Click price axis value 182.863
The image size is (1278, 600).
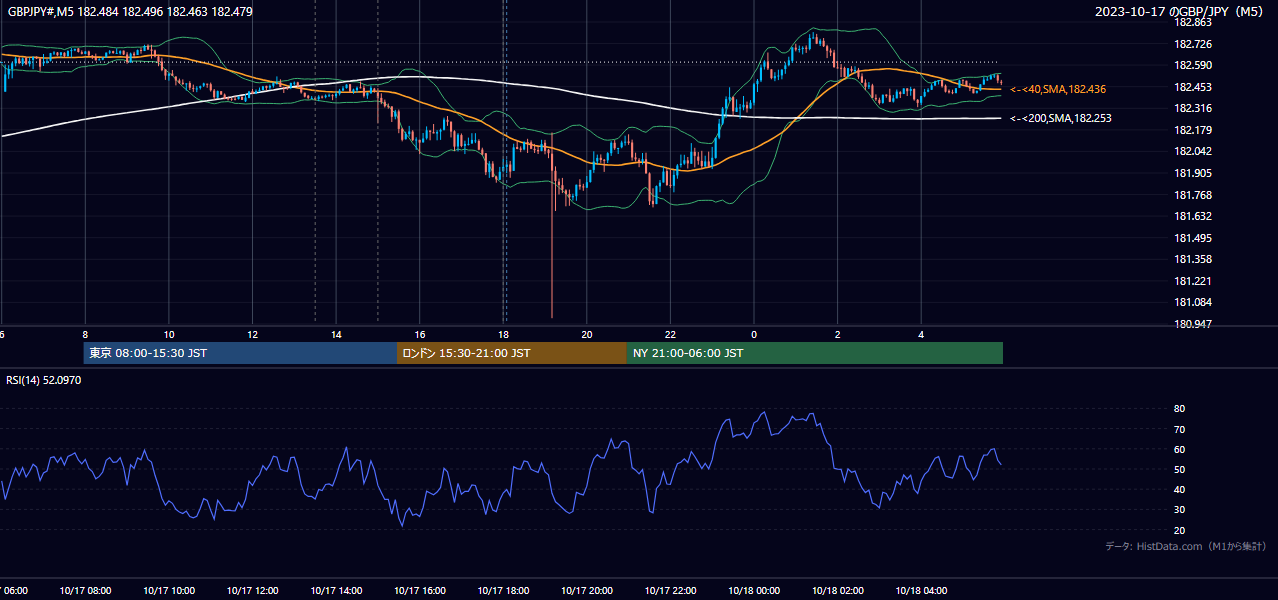(x=1193, y=22)
